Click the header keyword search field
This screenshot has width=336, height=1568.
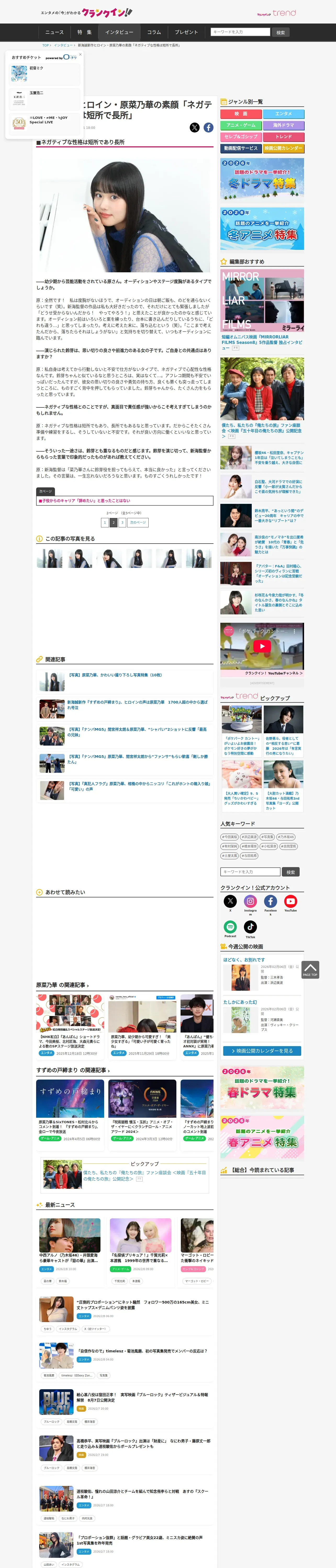pos(240,32)
